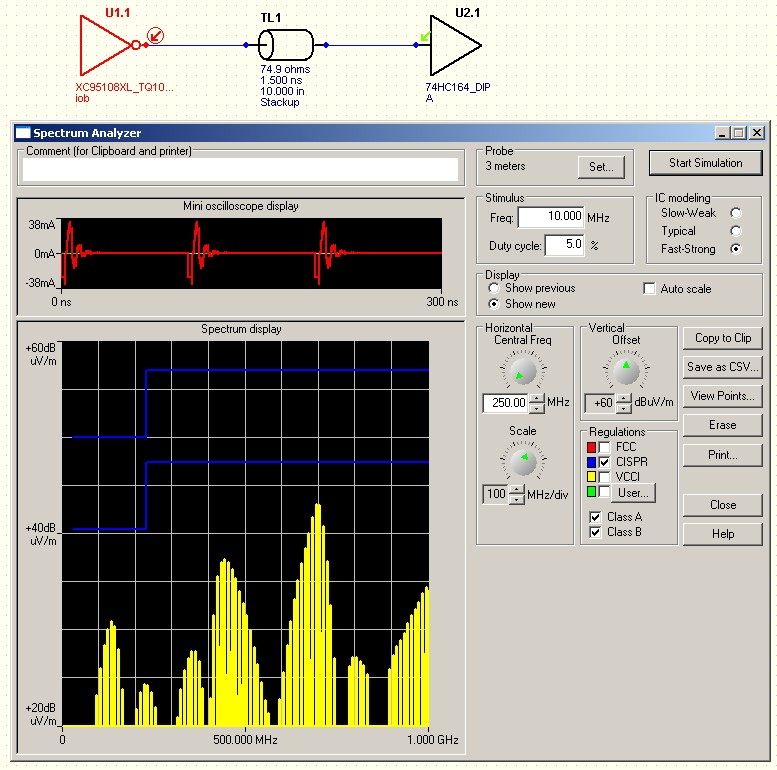This screenshot has width=777, height=770.
Task: Select Typical IC modeling
Action: pyautogui.click(x=736, y=231)
